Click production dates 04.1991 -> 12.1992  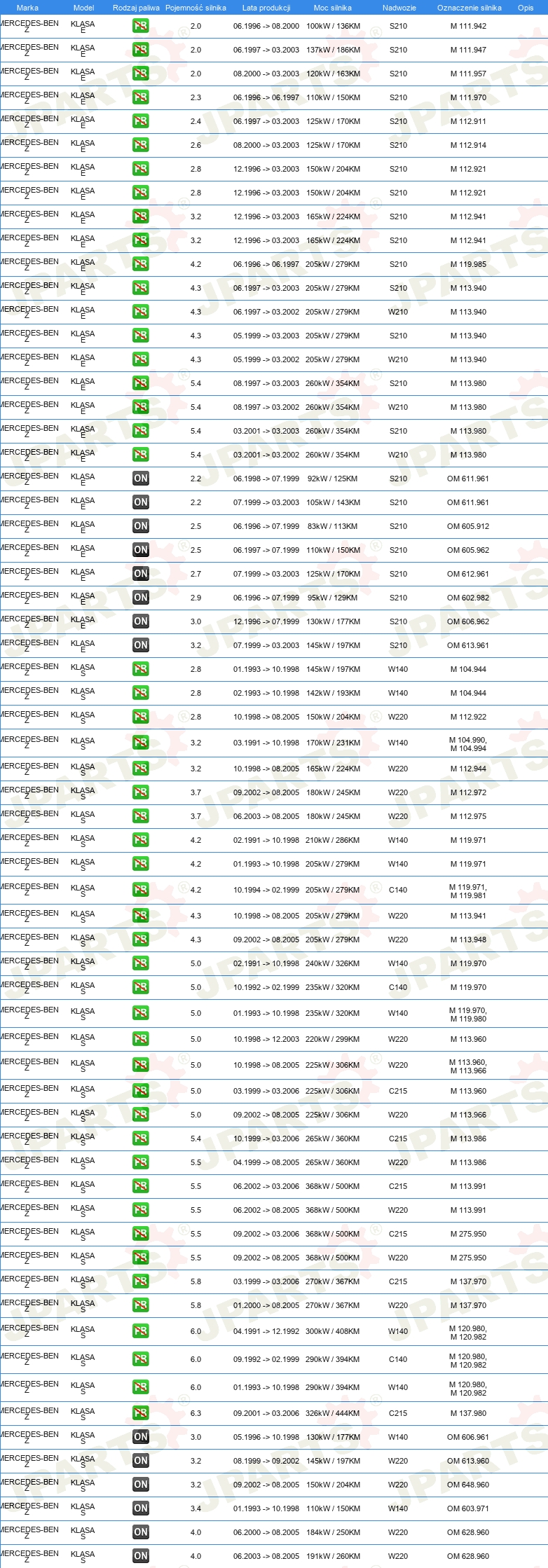point(266,1331)
